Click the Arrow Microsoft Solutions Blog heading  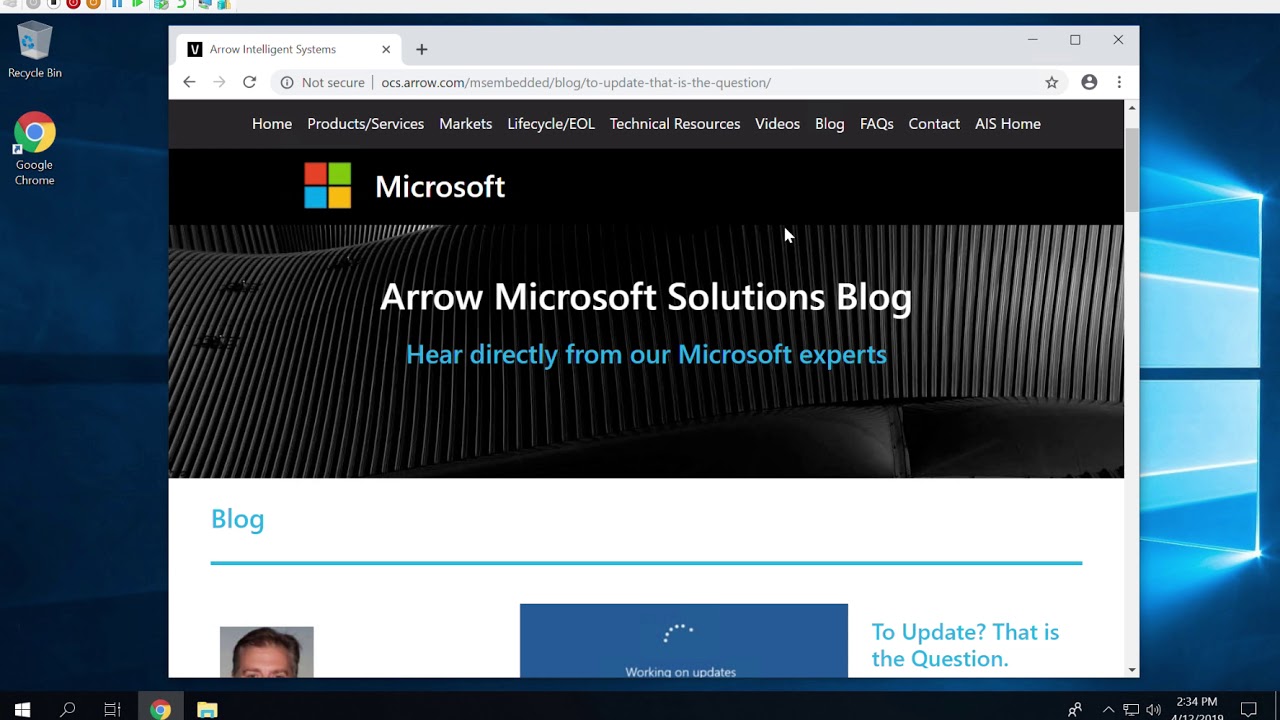[x=646, y=297]
